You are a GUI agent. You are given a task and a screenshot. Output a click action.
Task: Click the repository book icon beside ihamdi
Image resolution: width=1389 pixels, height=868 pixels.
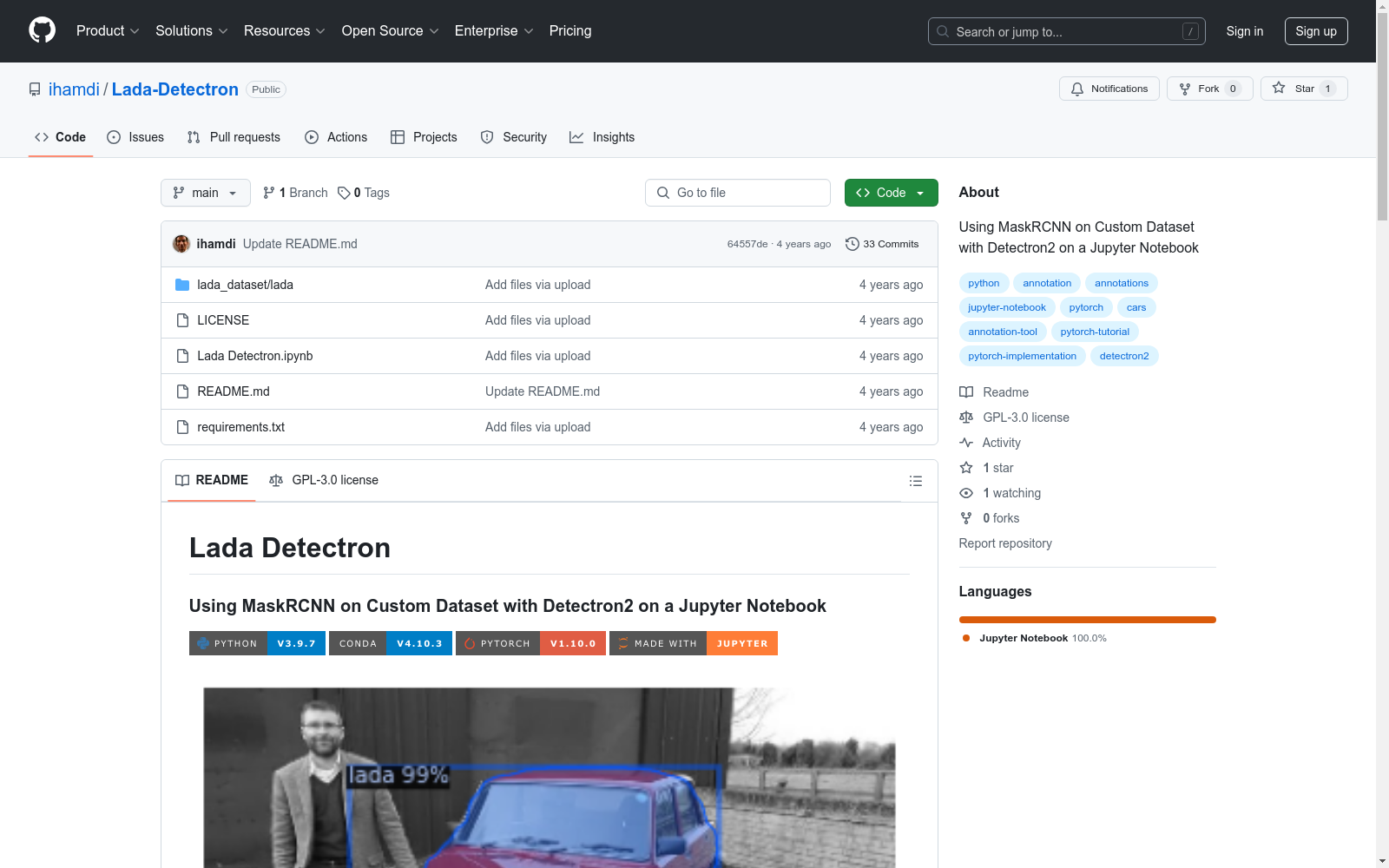35,89
